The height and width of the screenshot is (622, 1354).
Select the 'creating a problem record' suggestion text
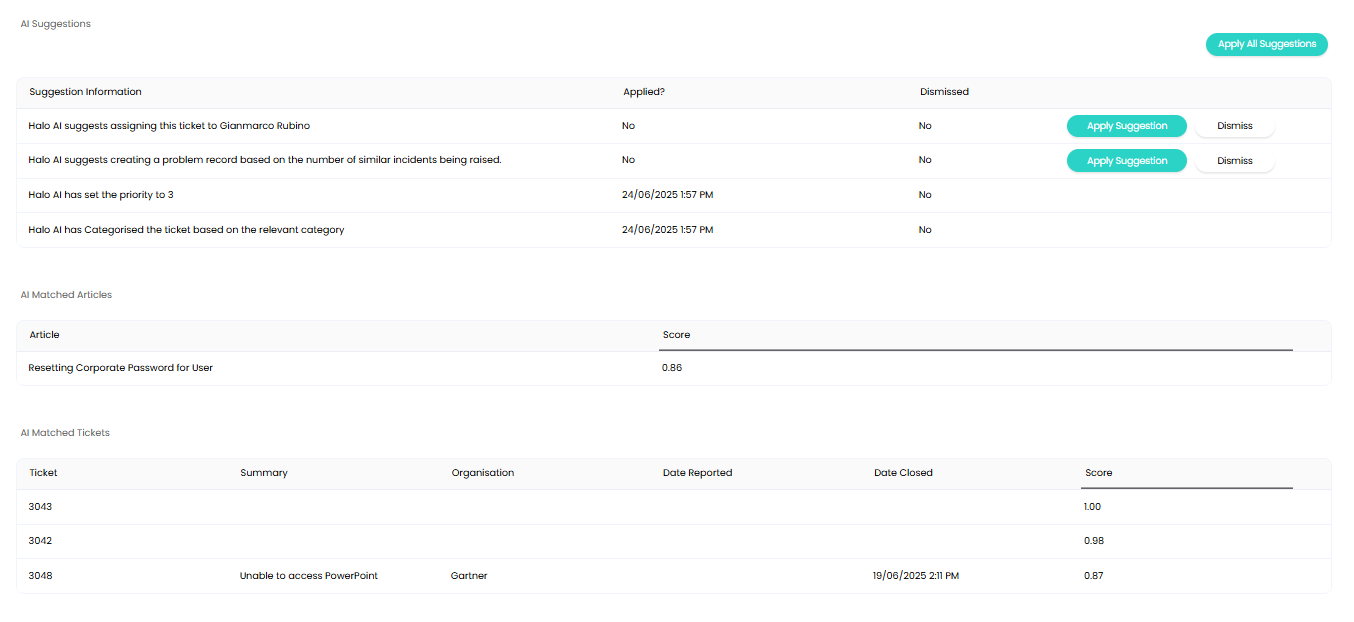tap(265, 160)
